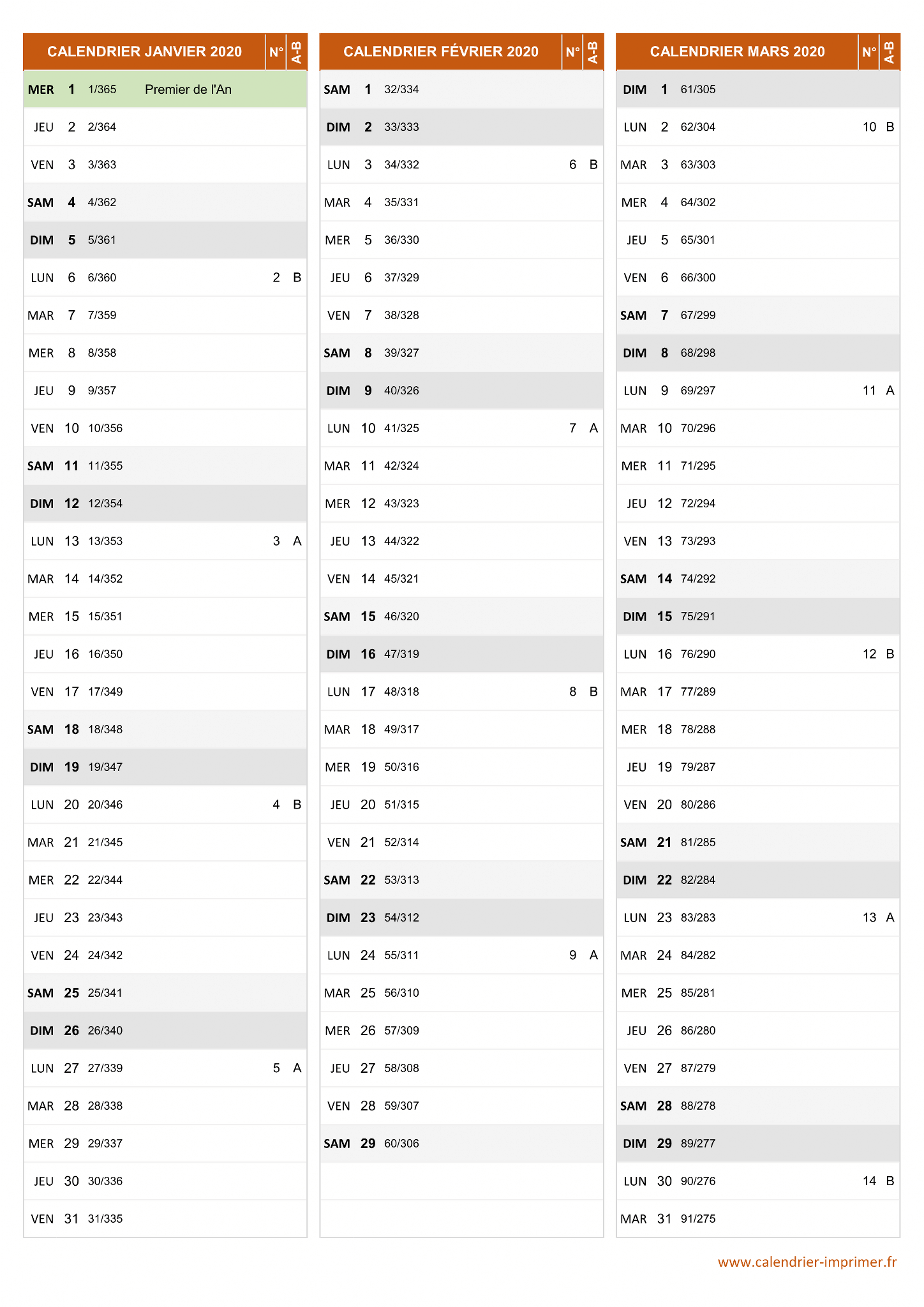Click the Premier de l'An holiday row
Image resolution: width=924 pixels, height=1307 pixels.
click(165, 89)
